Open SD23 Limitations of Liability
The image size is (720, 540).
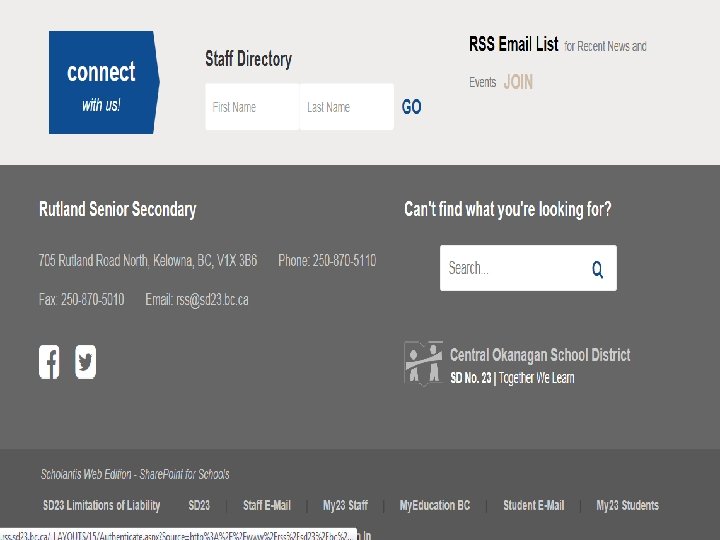101,505
